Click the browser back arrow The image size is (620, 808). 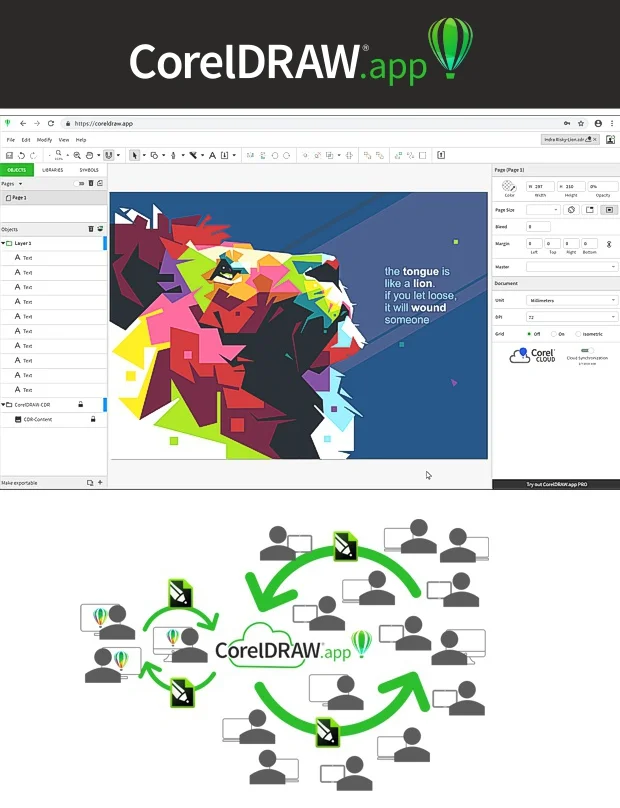click(x=23, y=123)
